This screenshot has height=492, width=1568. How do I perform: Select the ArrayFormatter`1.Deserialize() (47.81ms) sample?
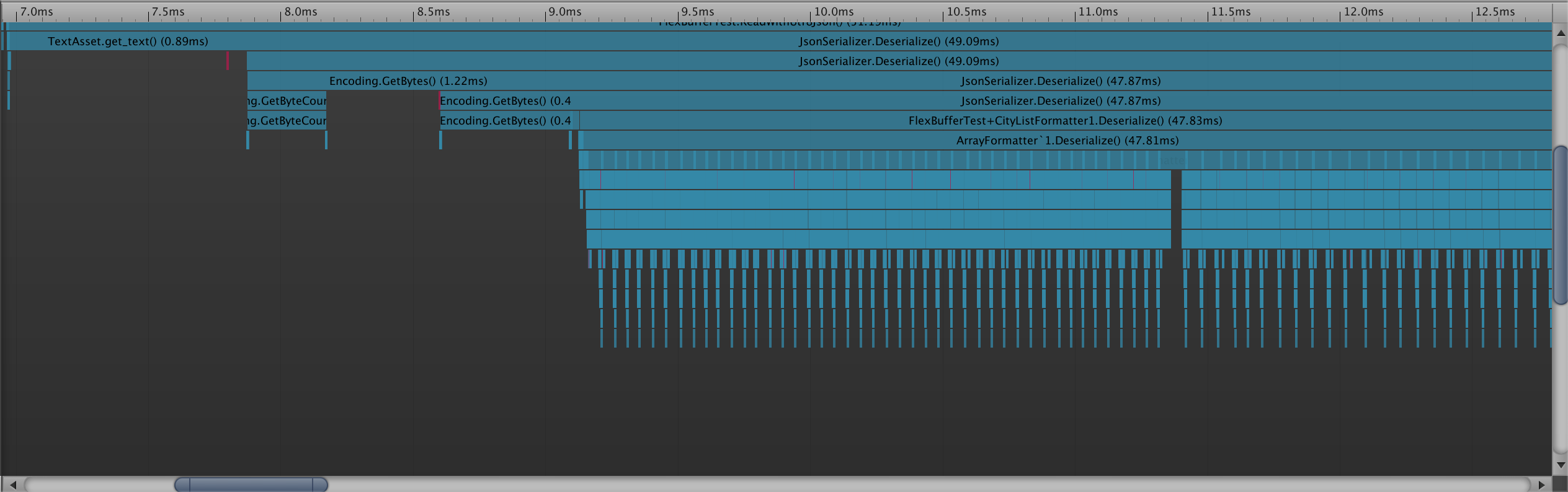(1067, 141)
